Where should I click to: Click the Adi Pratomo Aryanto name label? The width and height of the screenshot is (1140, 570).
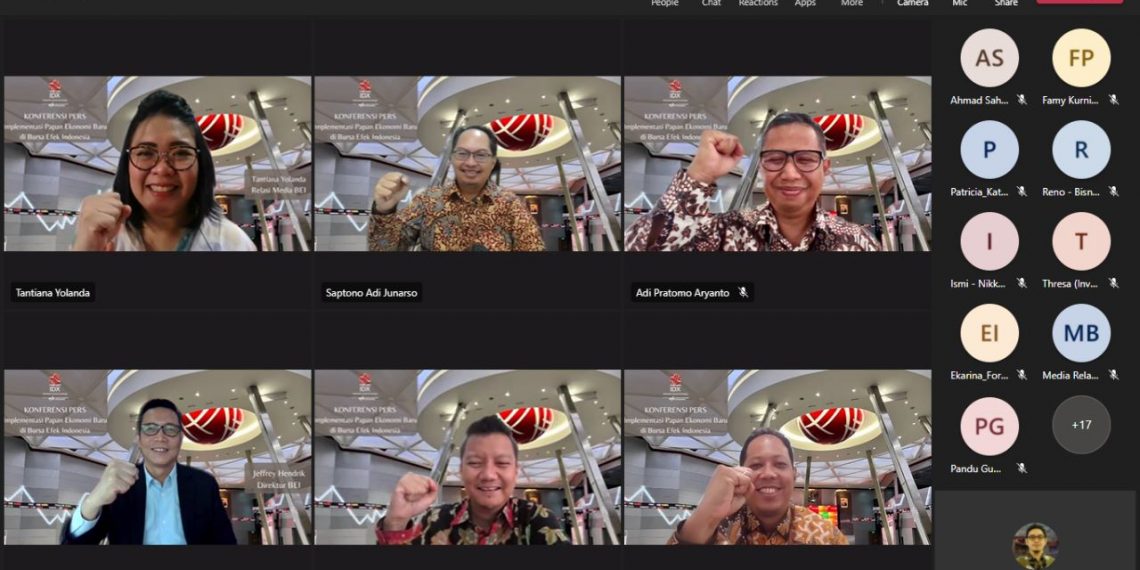[x=683, y=293]
